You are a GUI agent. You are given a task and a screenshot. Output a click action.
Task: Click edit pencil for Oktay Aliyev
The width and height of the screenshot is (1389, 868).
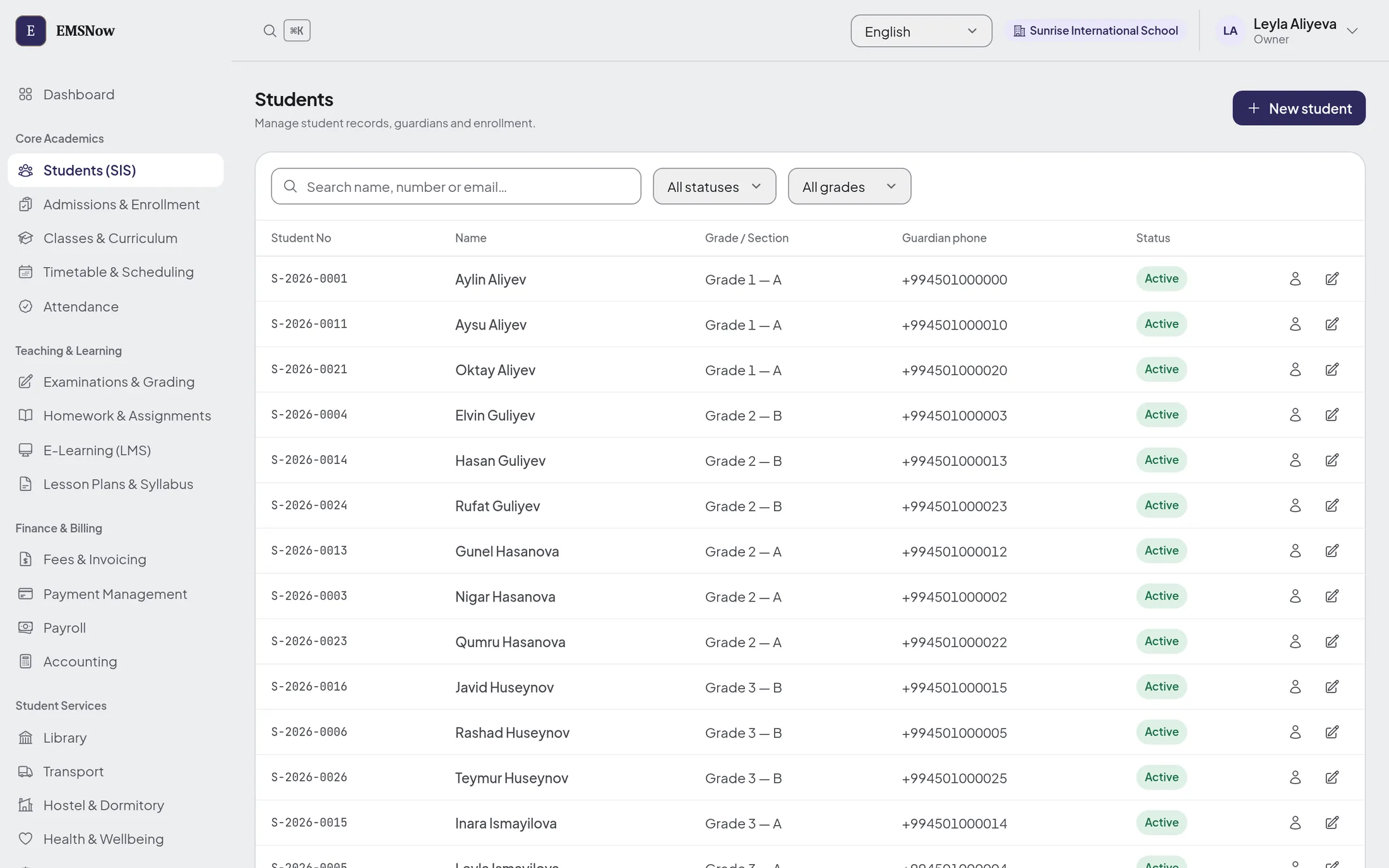coord(1332,369)
